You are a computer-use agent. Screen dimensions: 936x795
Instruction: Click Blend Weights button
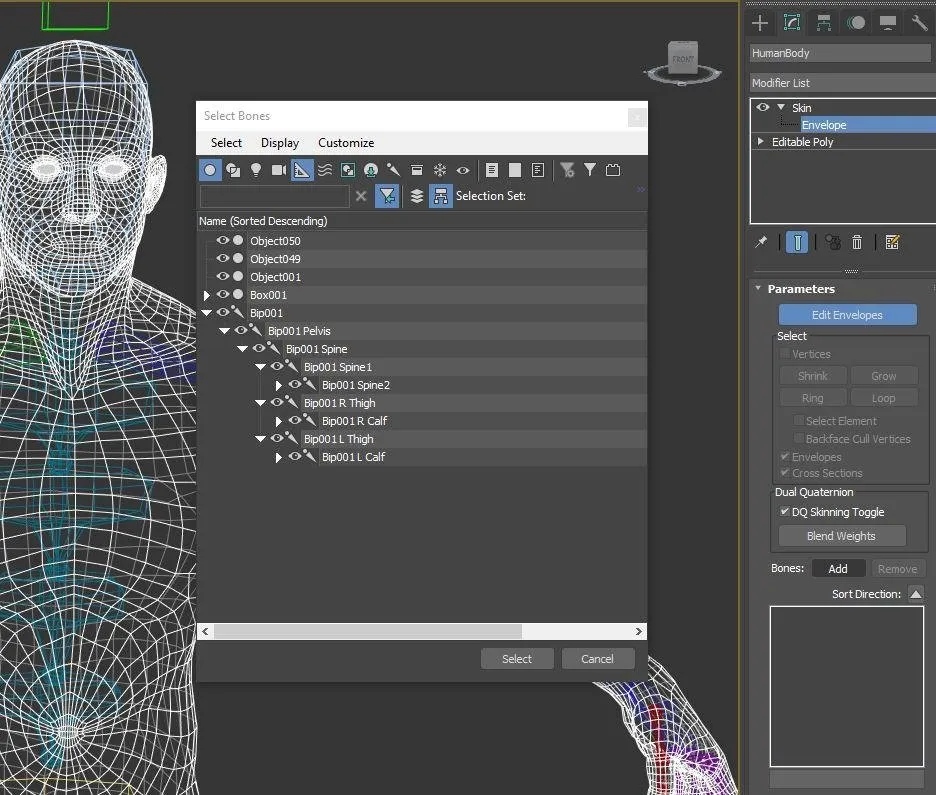click(841, 536)
